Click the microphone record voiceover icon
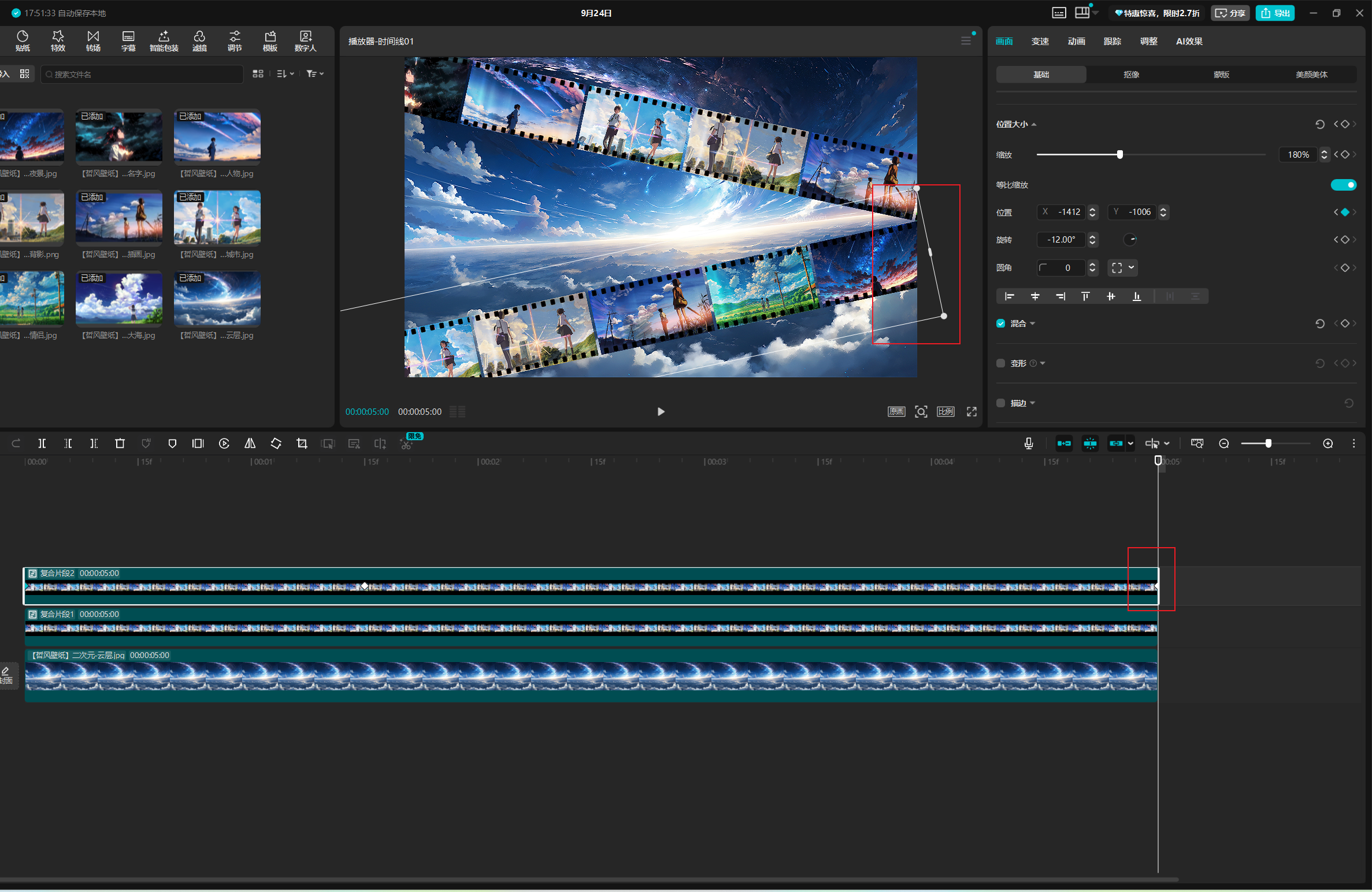Screen dimensions: 1372x892 (1029, 444)
